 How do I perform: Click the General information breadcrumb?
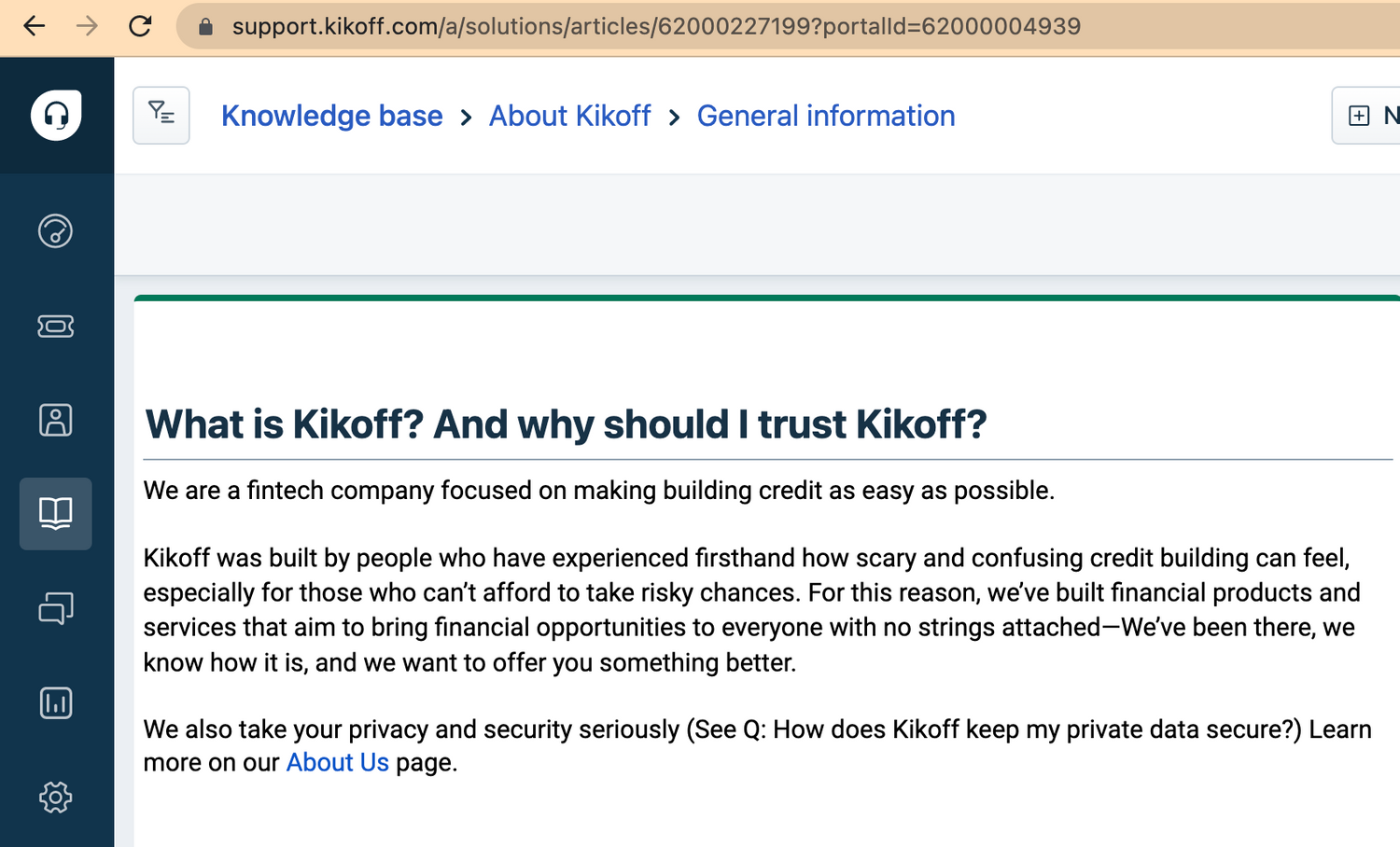tap(826, 116)
